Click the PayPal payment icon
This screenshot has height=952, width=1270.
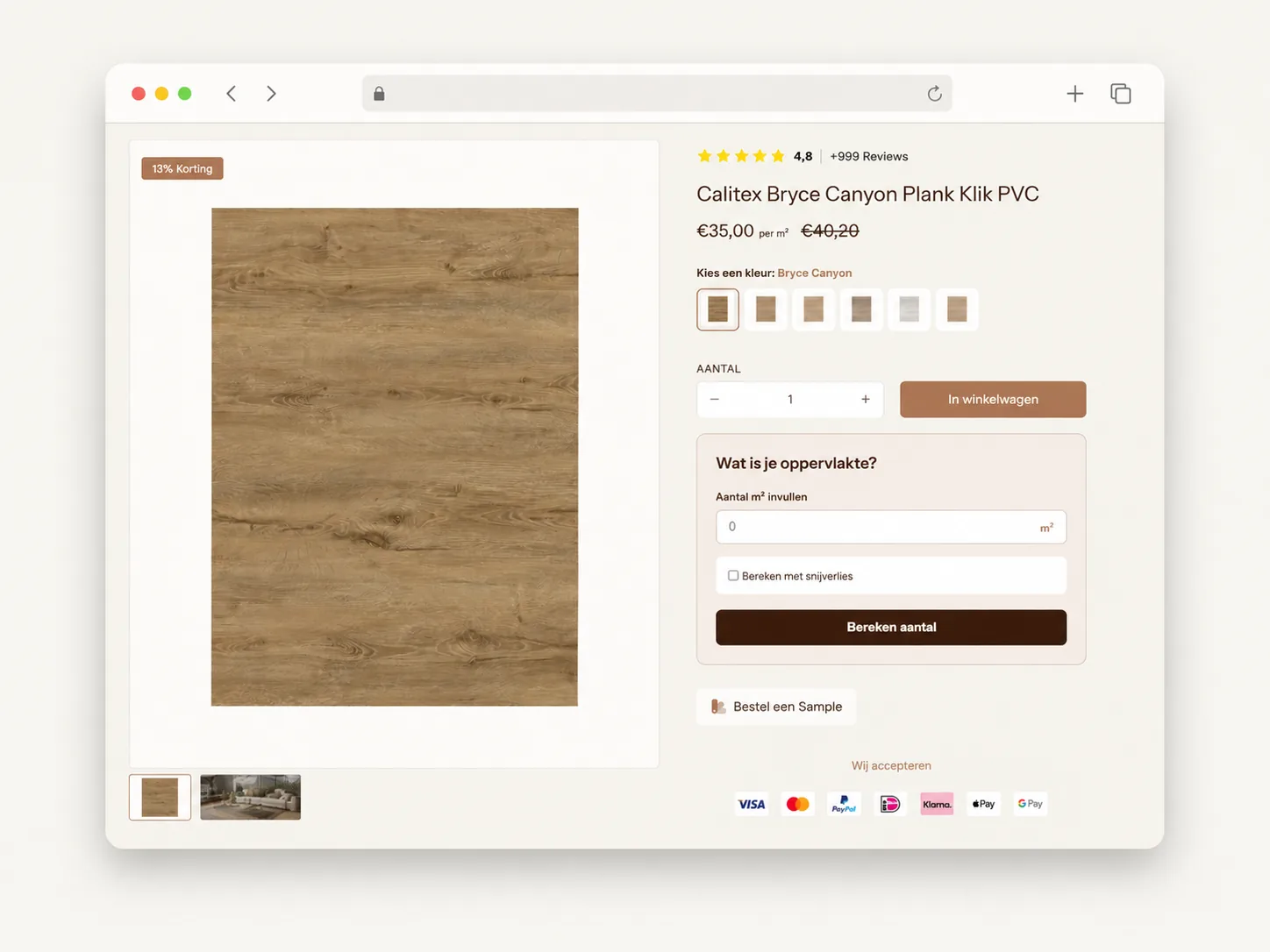pyautogui.click(x=844, y=804)
